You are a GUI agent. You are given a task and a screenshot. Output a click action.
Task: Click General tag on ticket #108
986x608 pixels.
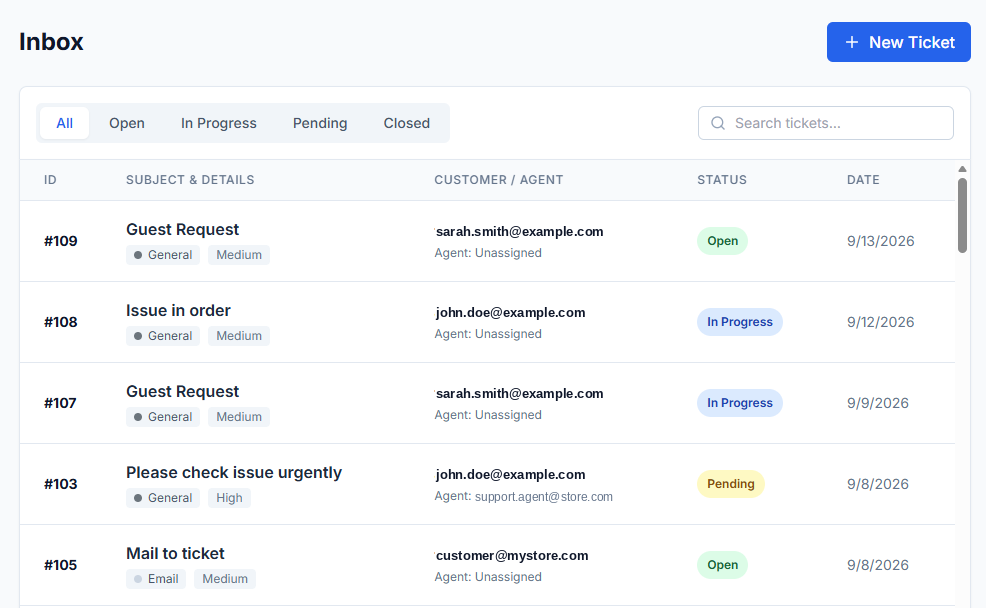(163, 336)
